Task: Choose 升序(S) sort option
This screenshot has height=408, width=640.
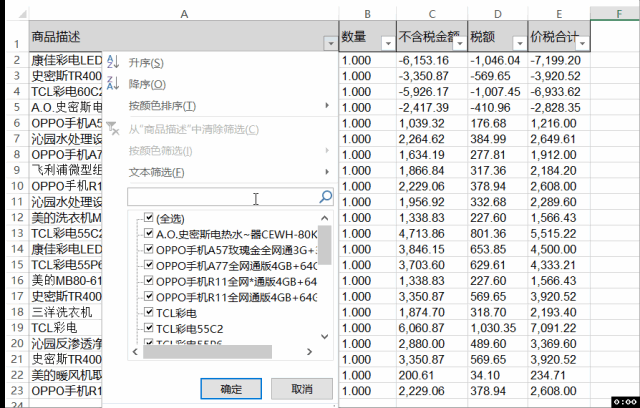Action: 146,63
